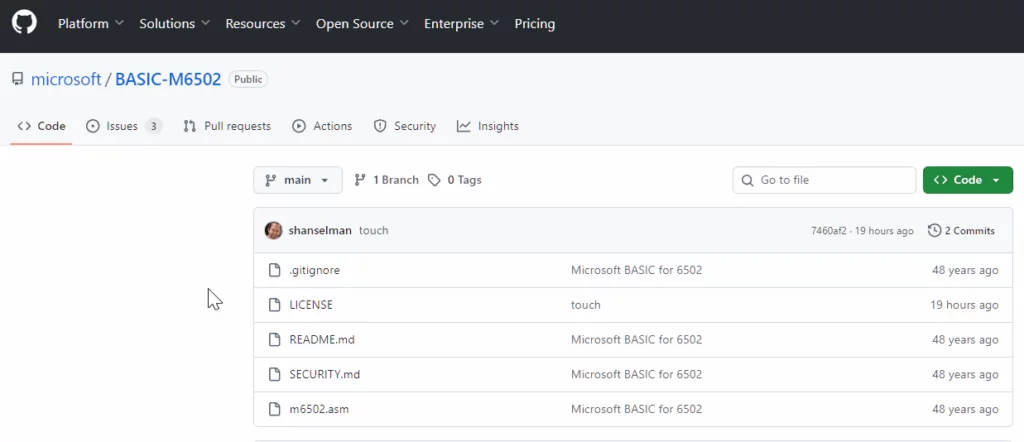This screenshot has height=442, width=1024.
Task: Click the file icon next to LICENSE
Action: (x=275, y=305)
